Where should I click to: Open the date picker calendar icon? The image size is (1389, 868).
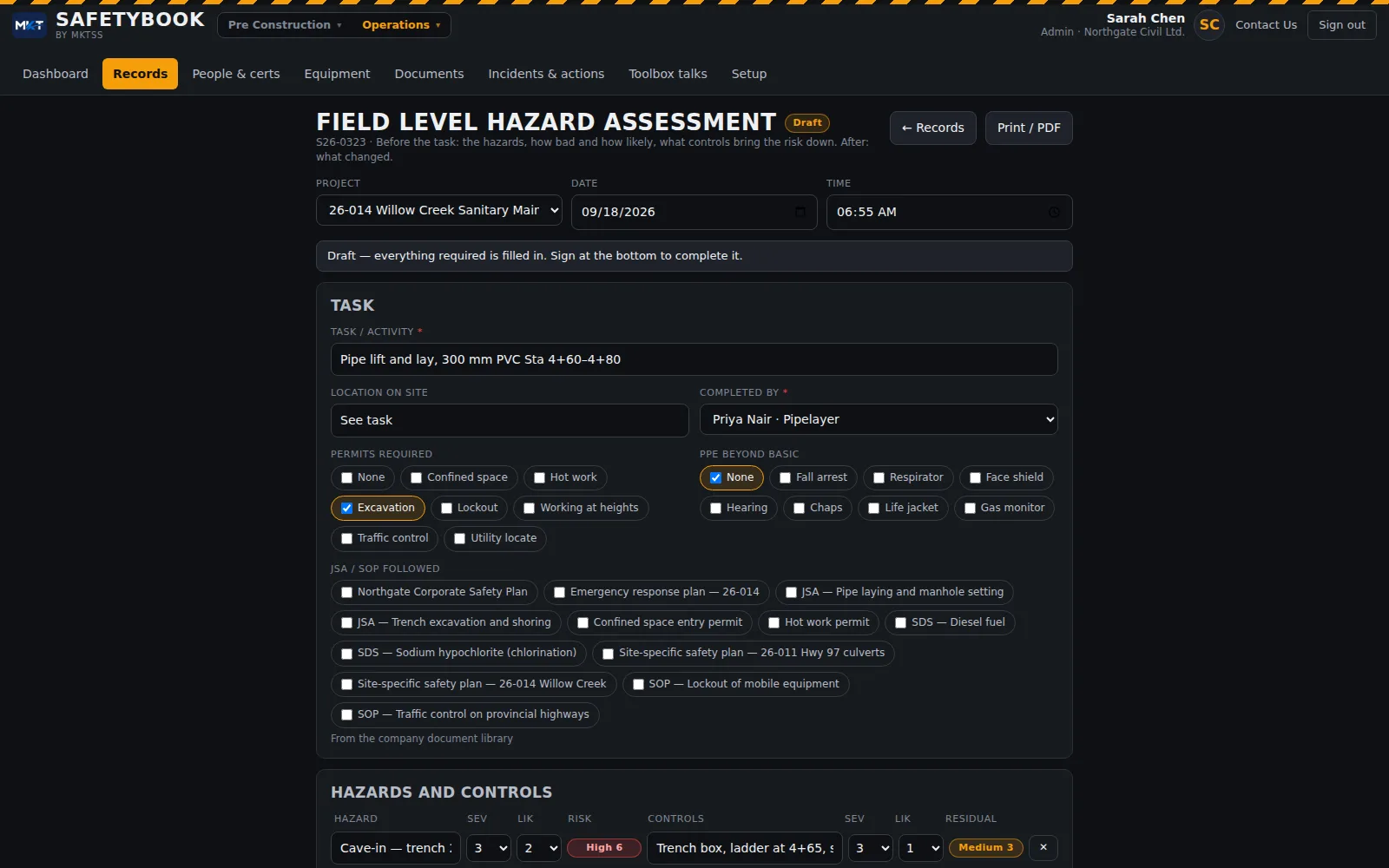pyautogui.click(x=800, y=212)
